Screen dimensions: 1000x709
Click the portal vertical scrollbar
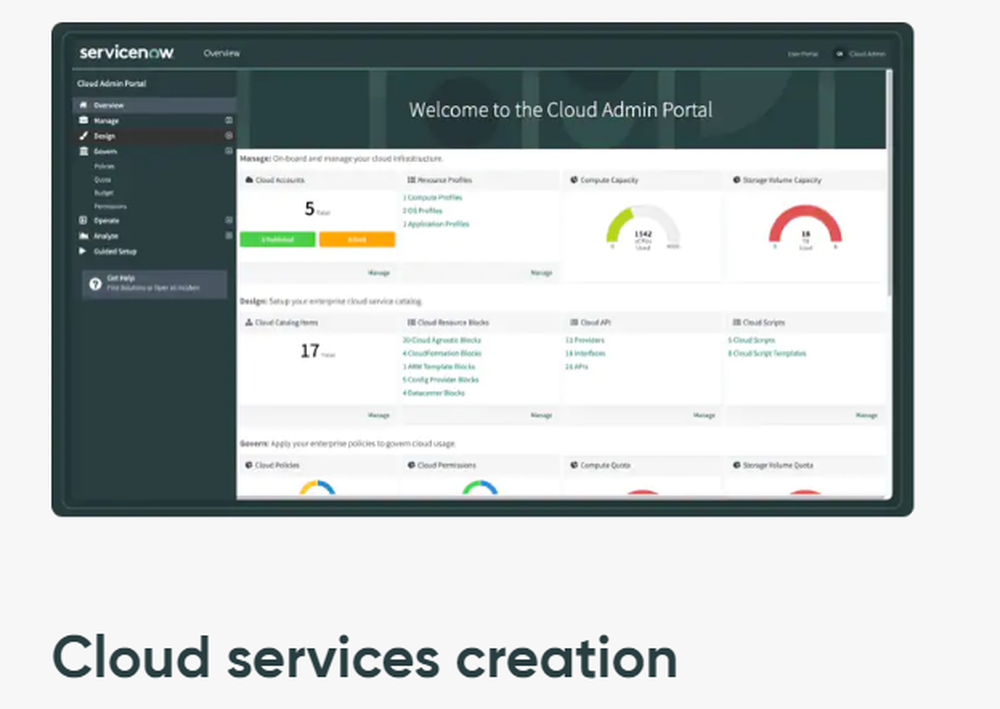tap(889, 185)
